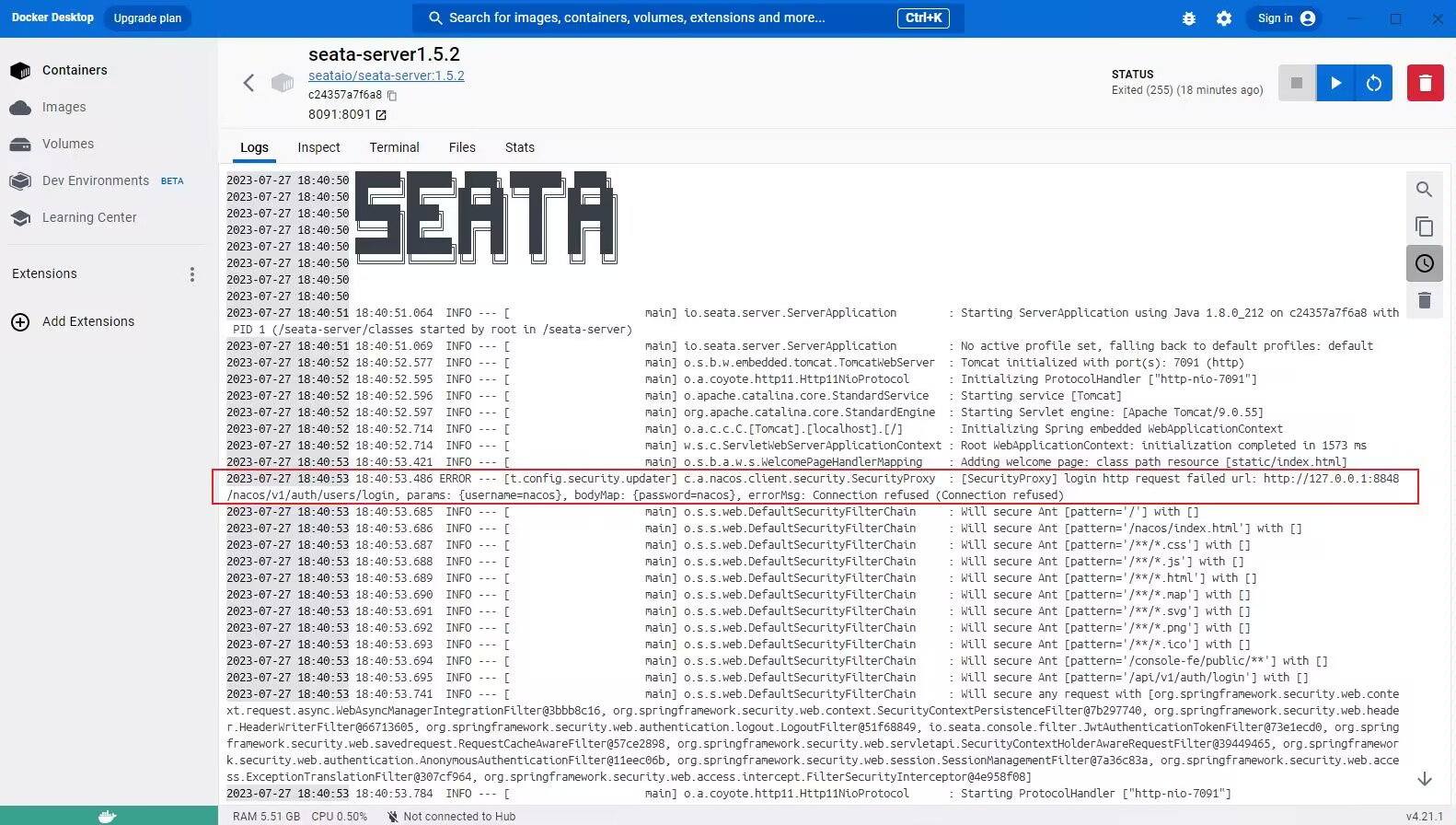Open the Containers section
The width and height of the screenshot is (1456, 825).
[x=75, y=70]
